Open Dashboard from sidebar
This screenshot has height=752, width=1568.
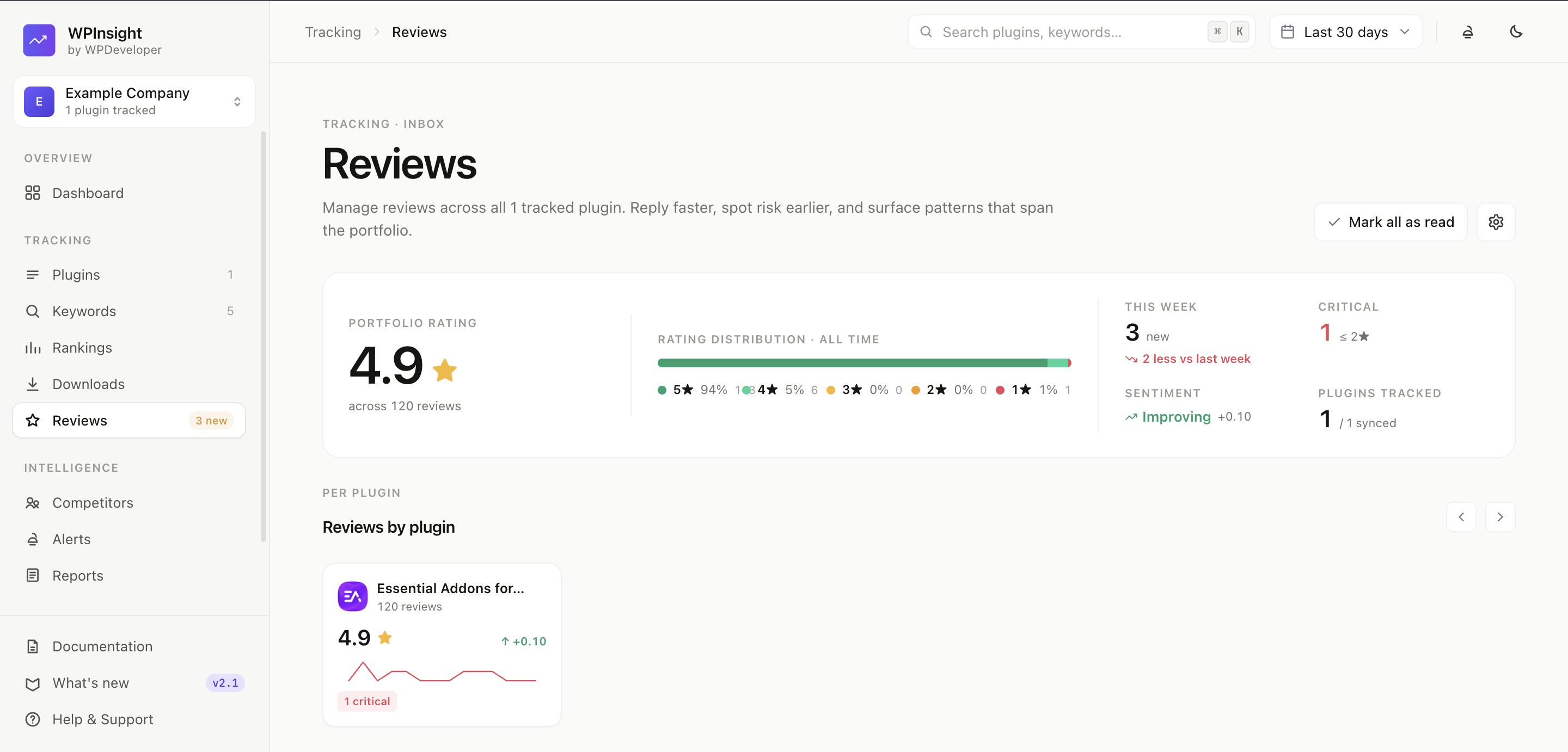click(x=128, y=193)
